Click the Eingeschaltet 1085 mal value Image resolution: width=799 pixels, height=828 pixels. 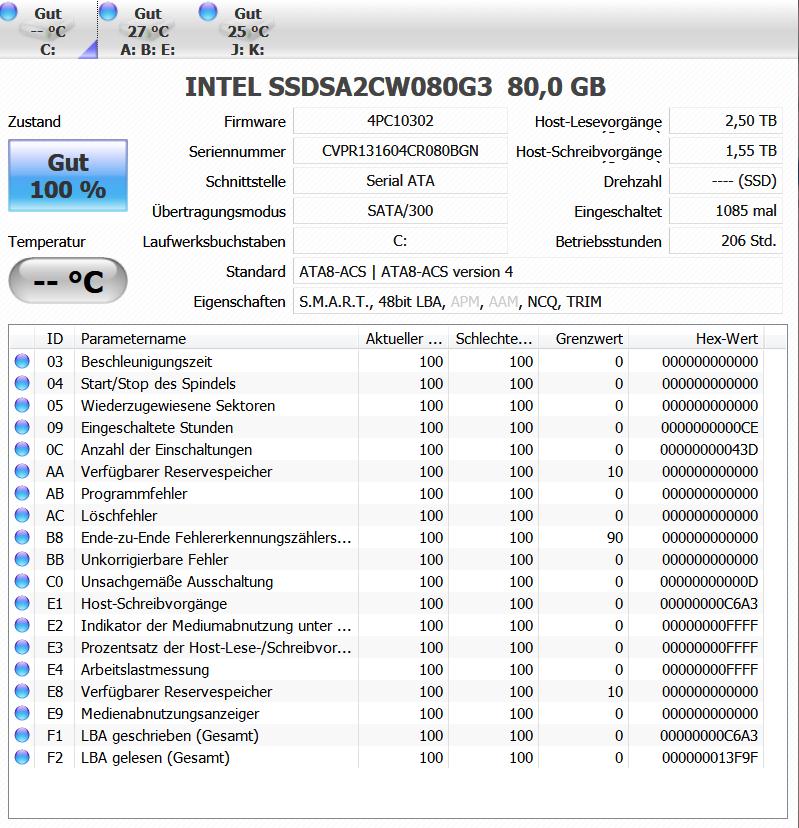coord(726,211)
